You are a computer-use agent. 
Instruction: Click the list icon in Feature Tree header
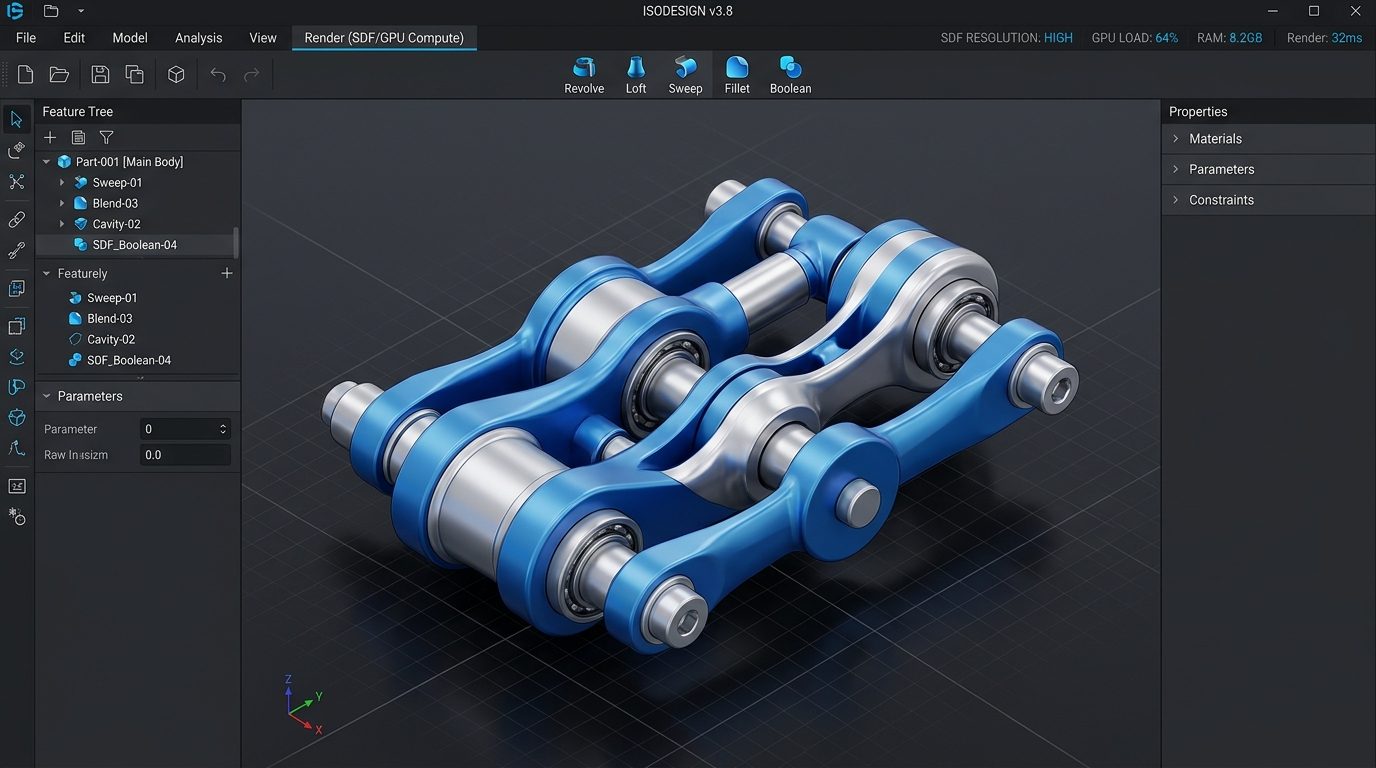pyautogui.click(x=78, y=137)
